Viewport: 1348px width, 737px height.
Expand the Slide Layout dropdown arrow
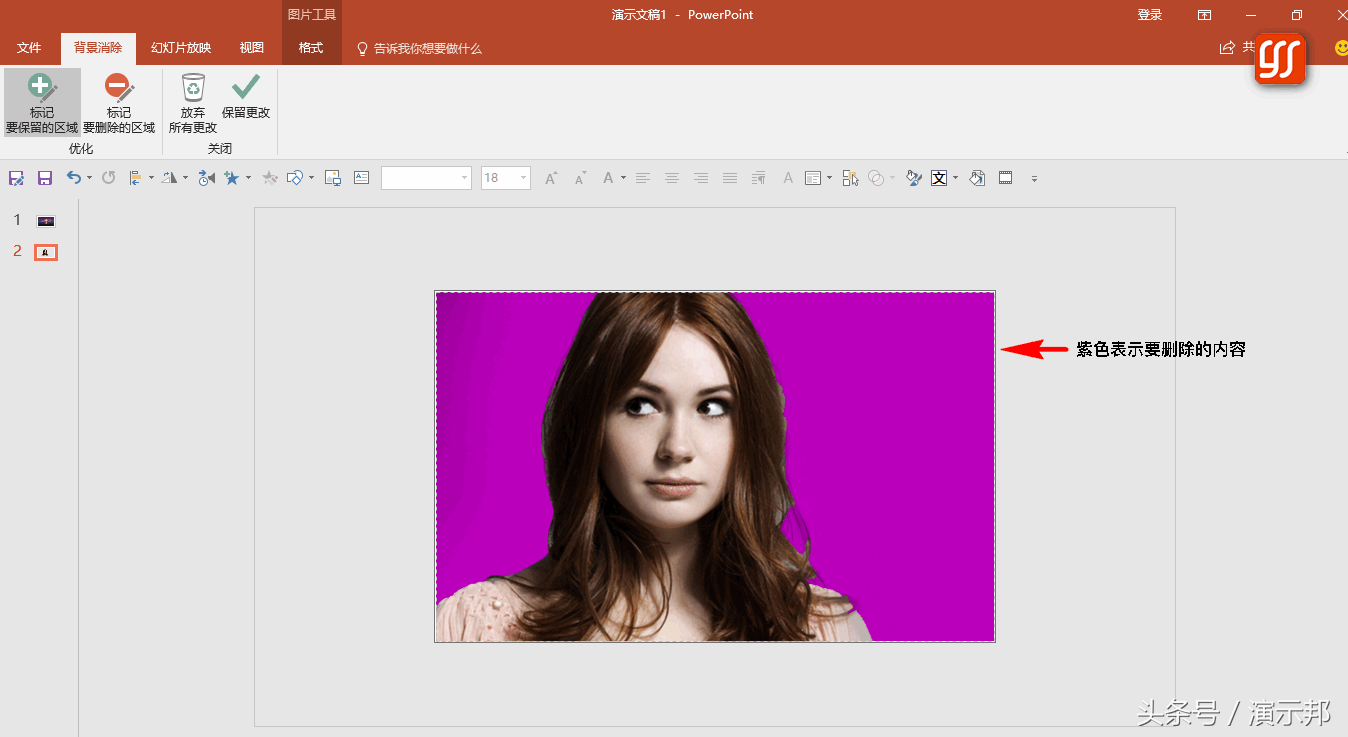tap(829, 178)
